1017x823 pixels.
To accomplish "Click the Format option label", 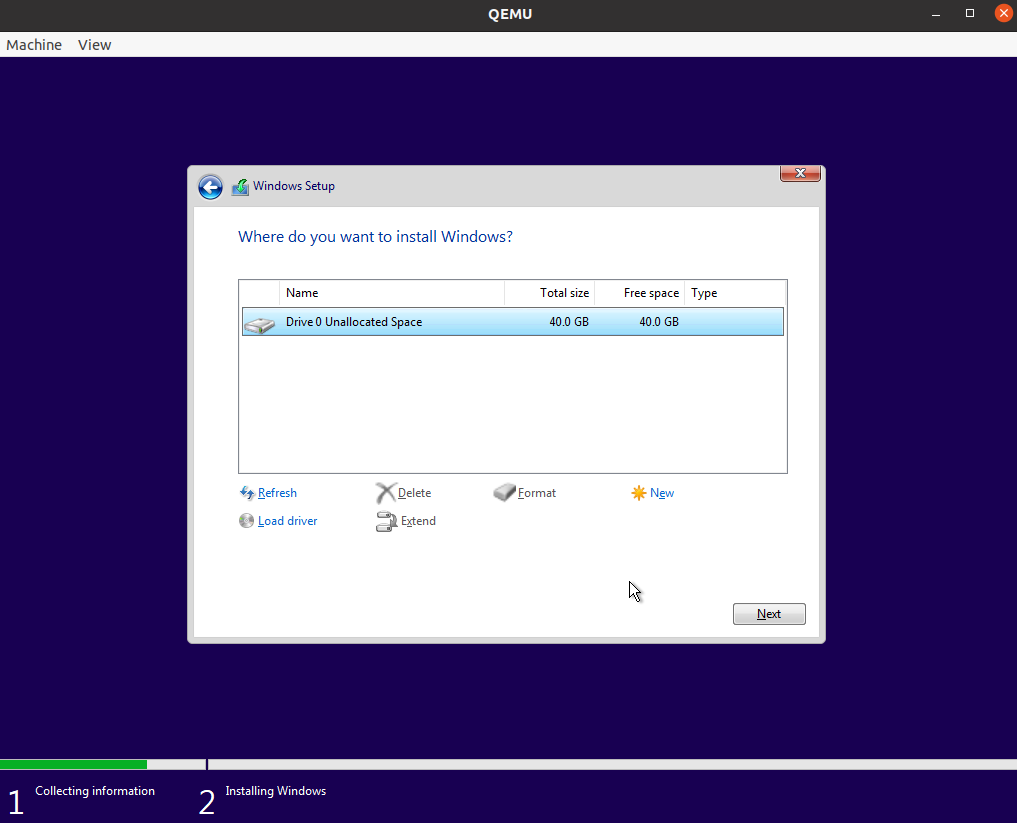I will click(536, 493).
